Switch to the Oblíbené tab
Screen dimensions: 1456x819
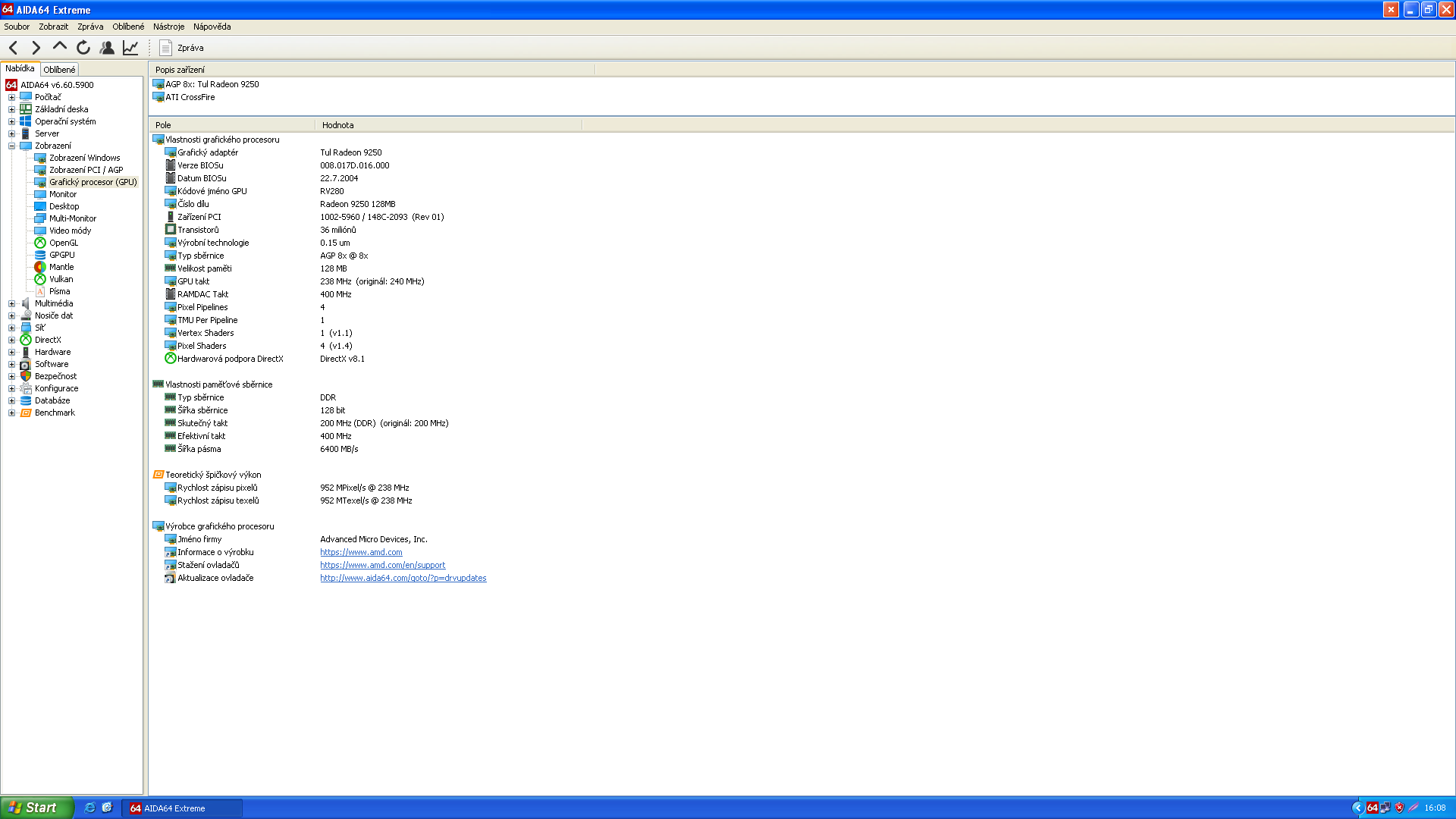pos(59,70)
